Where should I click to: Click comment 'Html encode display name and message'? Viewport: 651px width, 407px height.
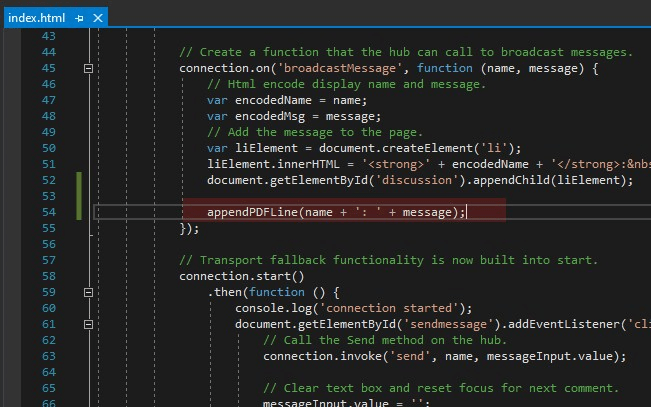347,84
